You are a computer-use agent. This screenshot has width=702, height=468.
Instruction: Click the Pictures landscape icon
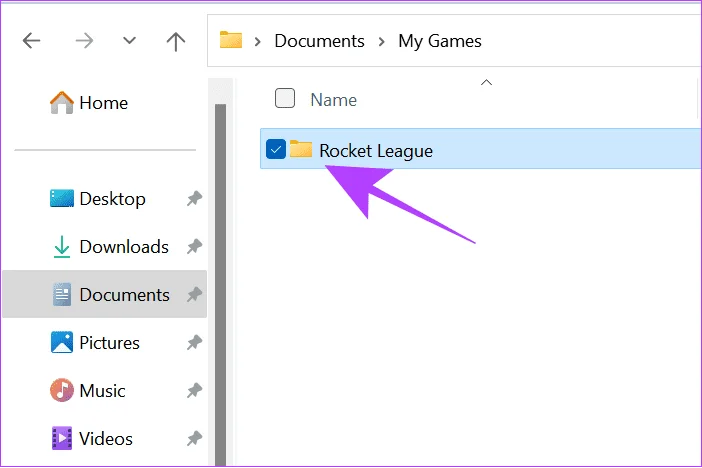pos(62,343)
